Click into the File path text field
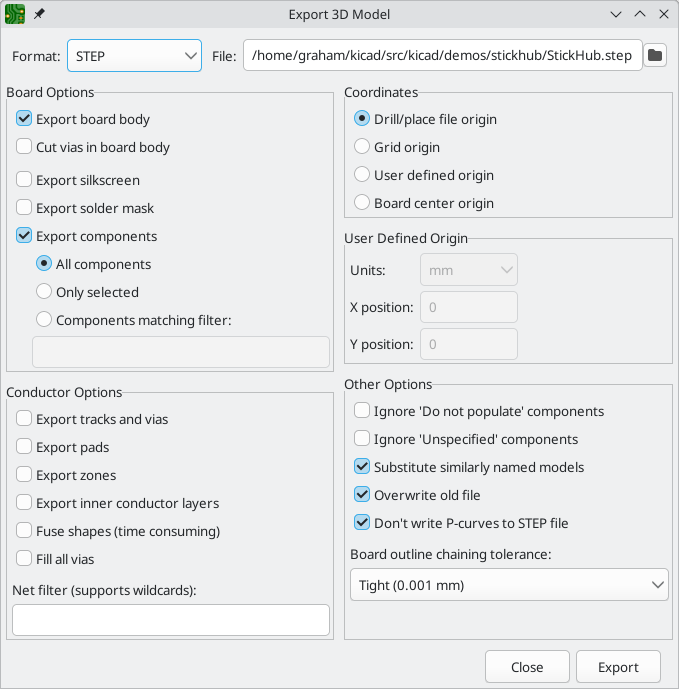The image size is (679, 689). click(442, 56)
